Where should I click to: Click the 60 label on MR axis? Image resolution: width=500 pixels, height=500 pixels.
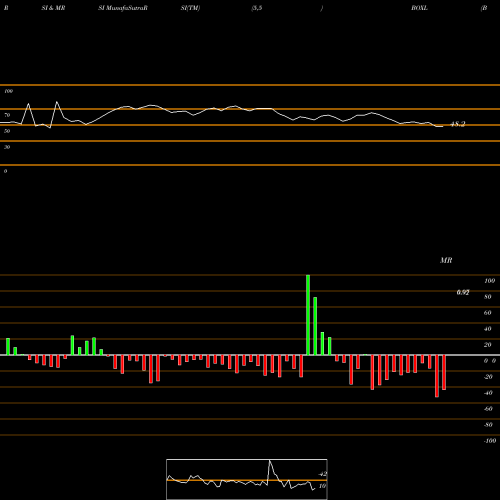coord(488,313)
